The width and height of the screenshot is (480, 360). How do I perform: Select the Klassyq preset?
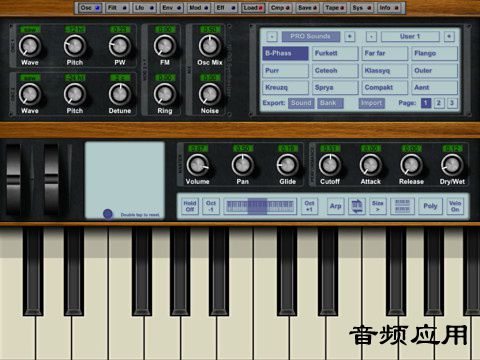click(385, 71)
